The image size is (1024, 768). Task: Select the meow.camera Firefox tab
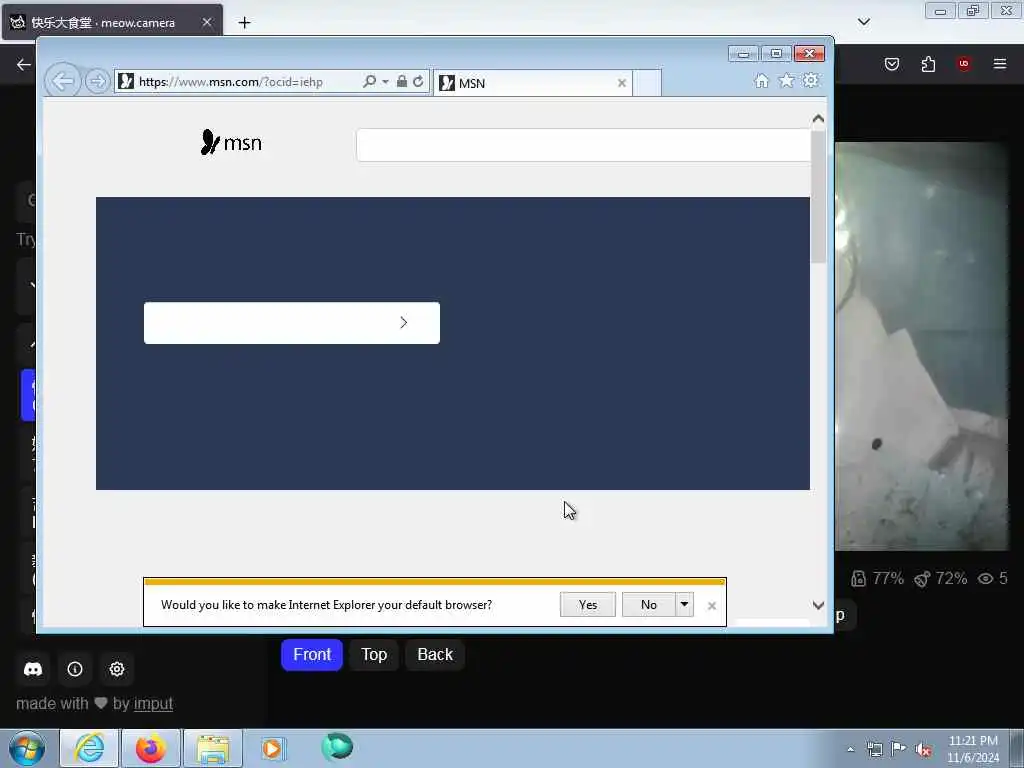pos(112,22)
